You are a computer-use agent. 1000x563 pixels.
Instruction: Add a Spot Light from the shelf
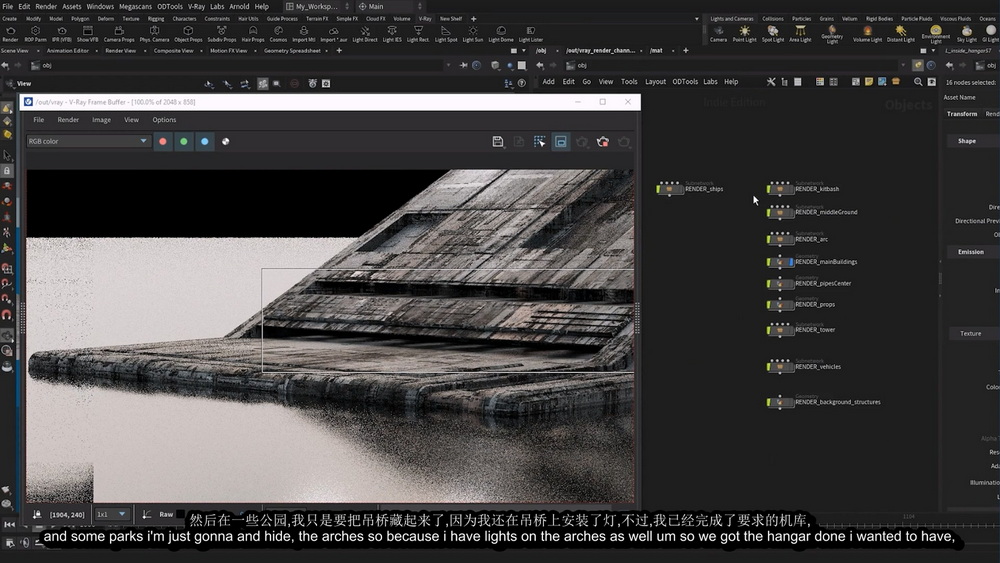click(x=772, y=34)
